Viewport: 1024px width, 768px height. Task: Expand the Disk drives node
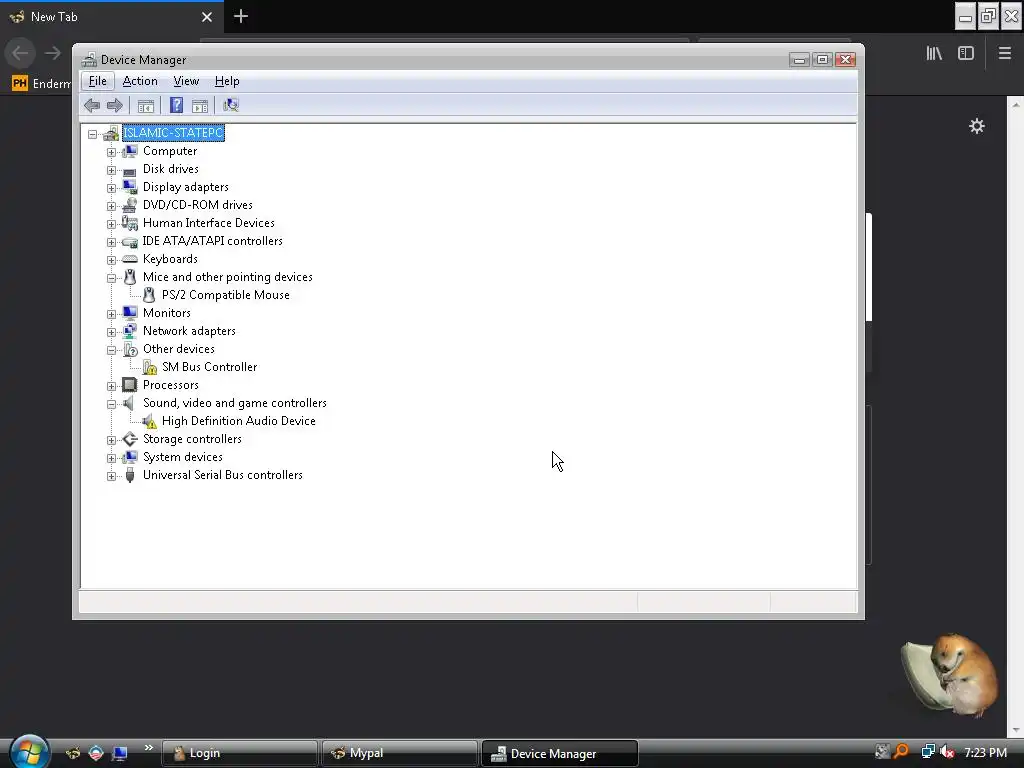[x=111, y=170]
